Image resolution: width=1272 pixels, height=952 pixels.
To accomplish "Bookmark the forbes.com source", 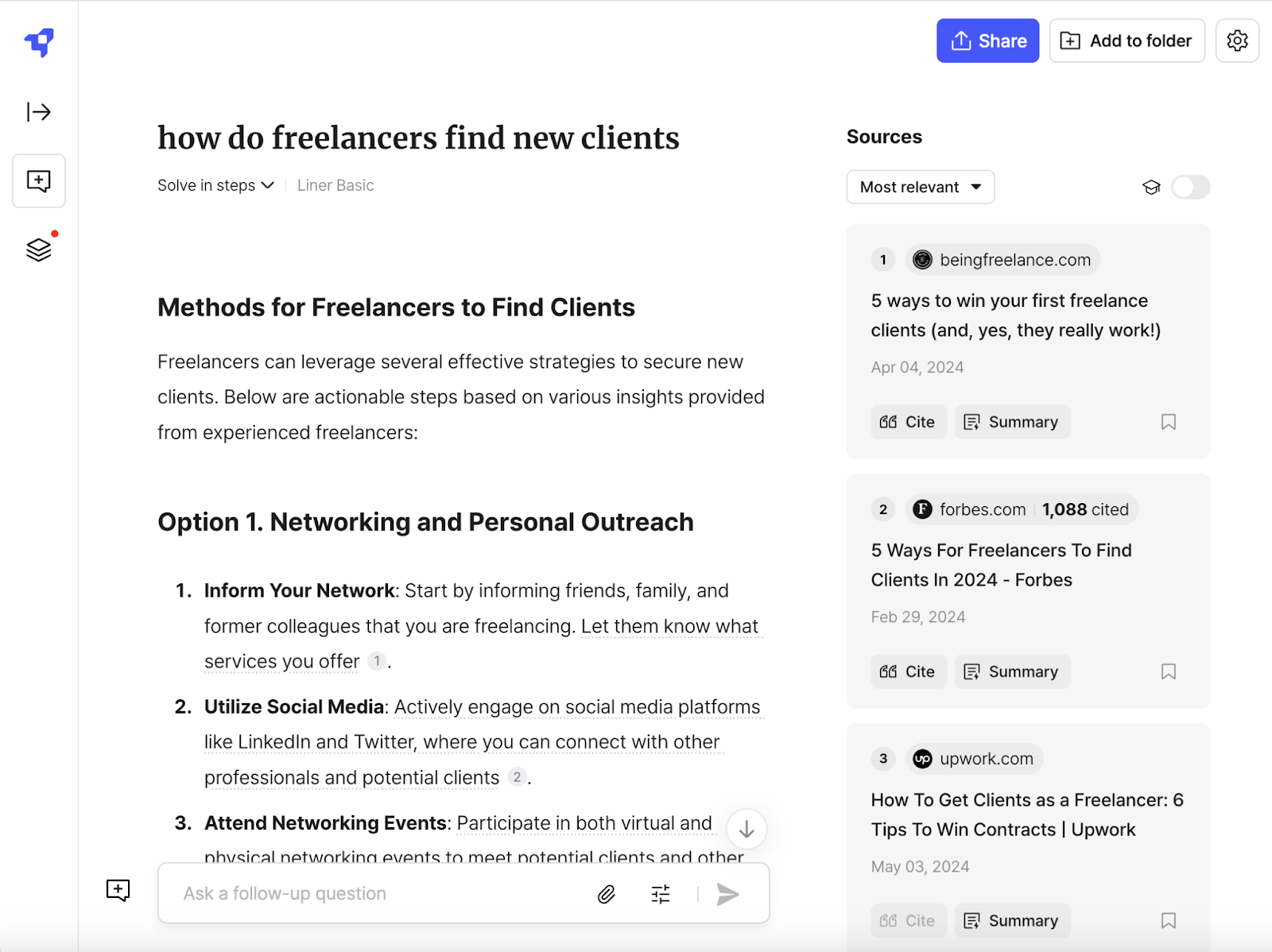I will [x=1168, y=671].
